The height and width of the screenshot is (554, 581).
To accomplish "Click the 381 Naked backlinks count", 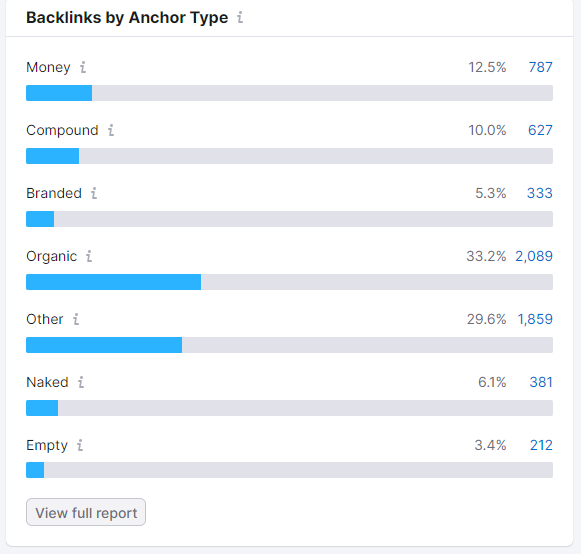I will tap(541, 382).
